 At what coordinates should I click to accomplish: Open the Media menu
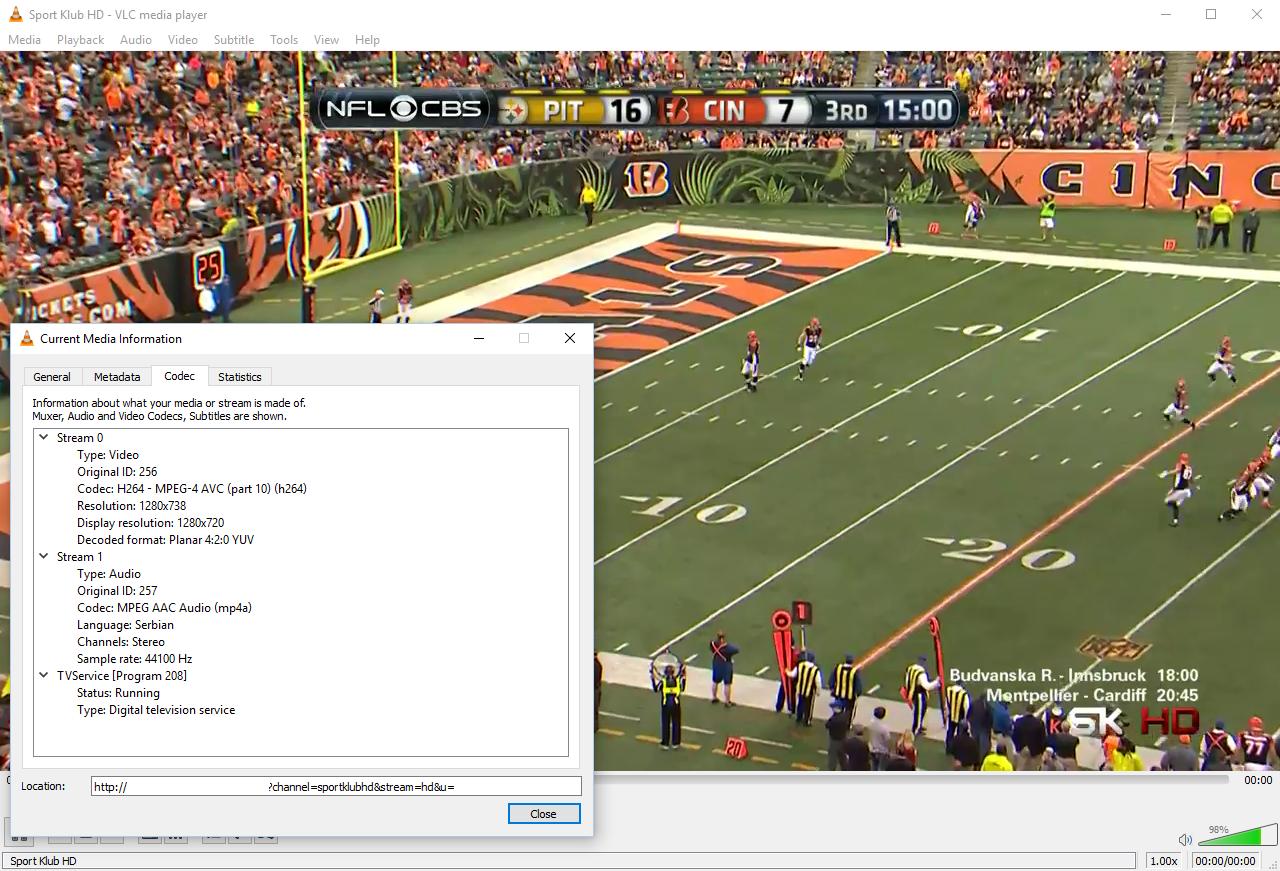pyautogui.click(x=24, y=40)
